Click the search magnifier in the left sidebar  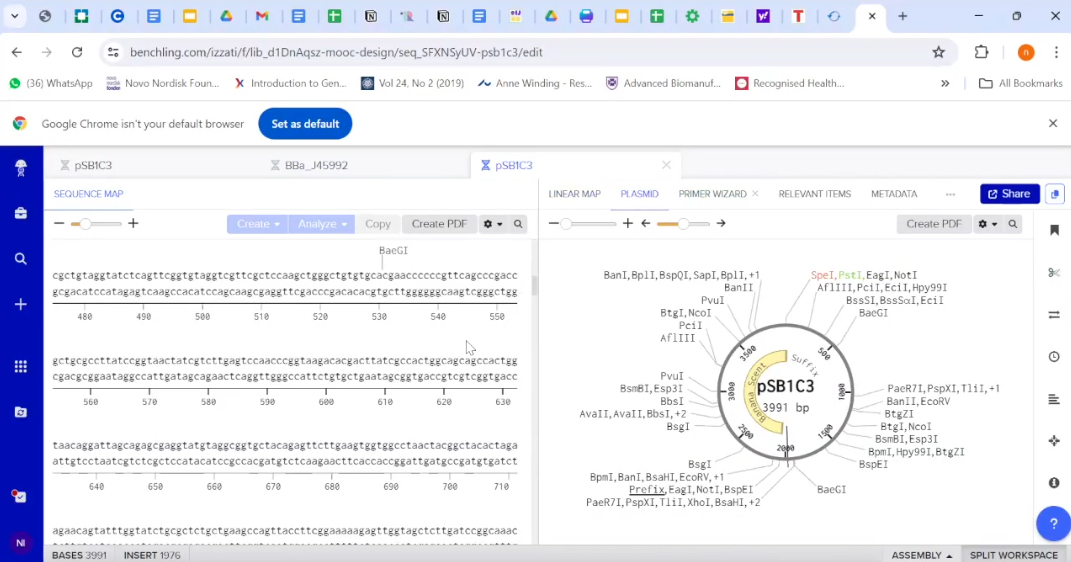coord(20,259)
